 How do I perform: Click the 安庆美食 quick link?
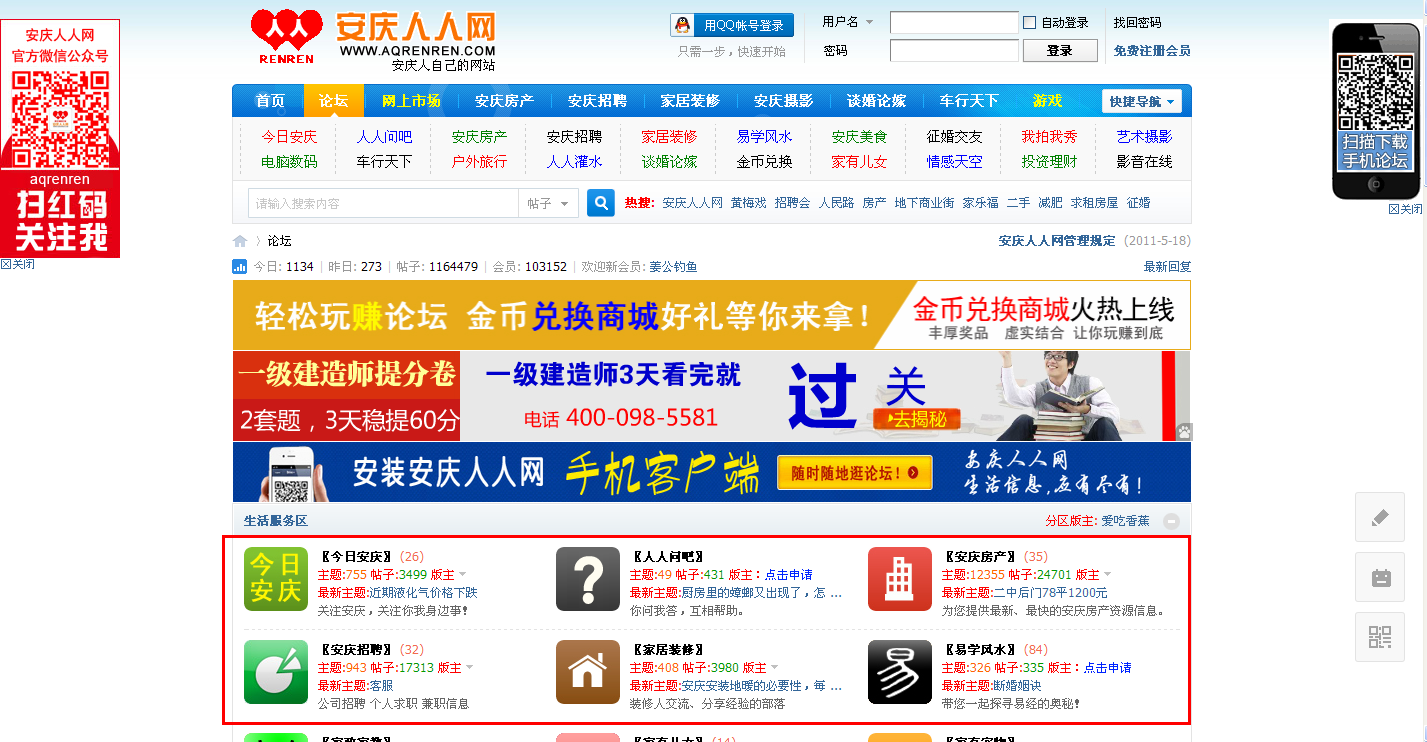(x=859, y=137)
